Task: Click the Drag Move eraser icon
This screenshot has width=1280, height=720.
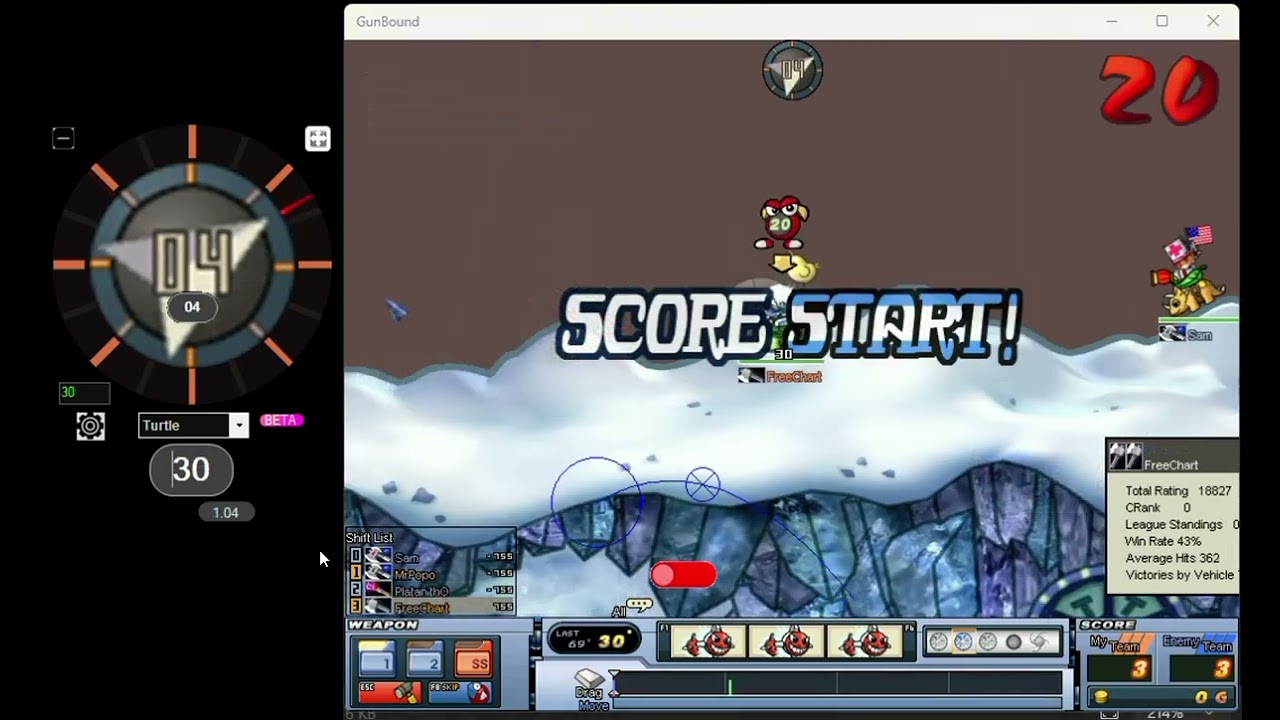Action: [590, 679]
